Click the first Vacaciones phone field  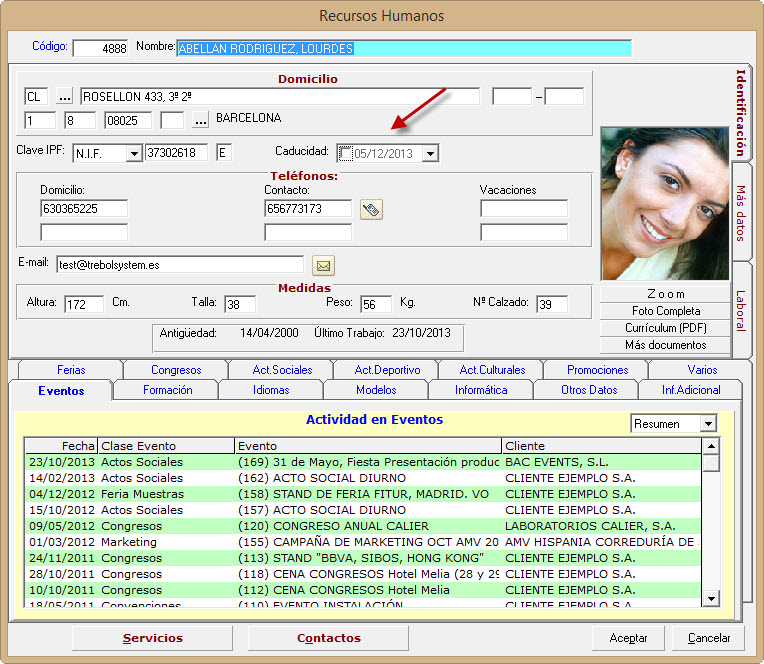point(524,209)
